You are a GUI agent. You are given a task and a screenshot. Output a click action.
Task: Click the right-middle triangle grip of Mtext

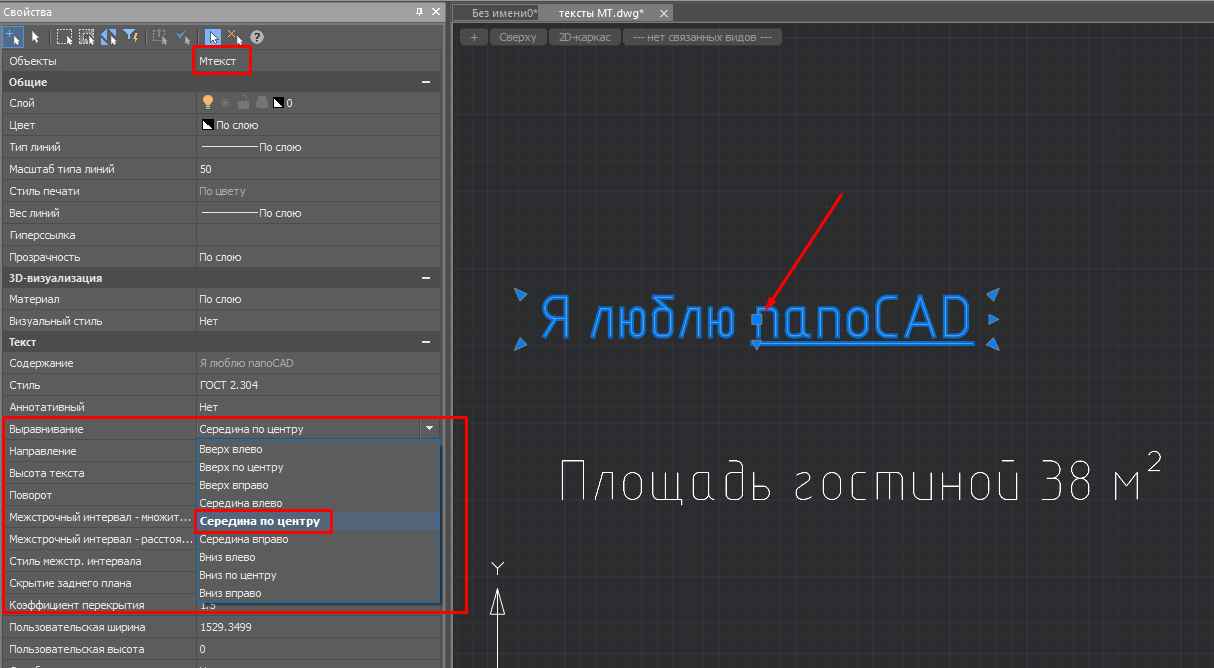point(993,319)
